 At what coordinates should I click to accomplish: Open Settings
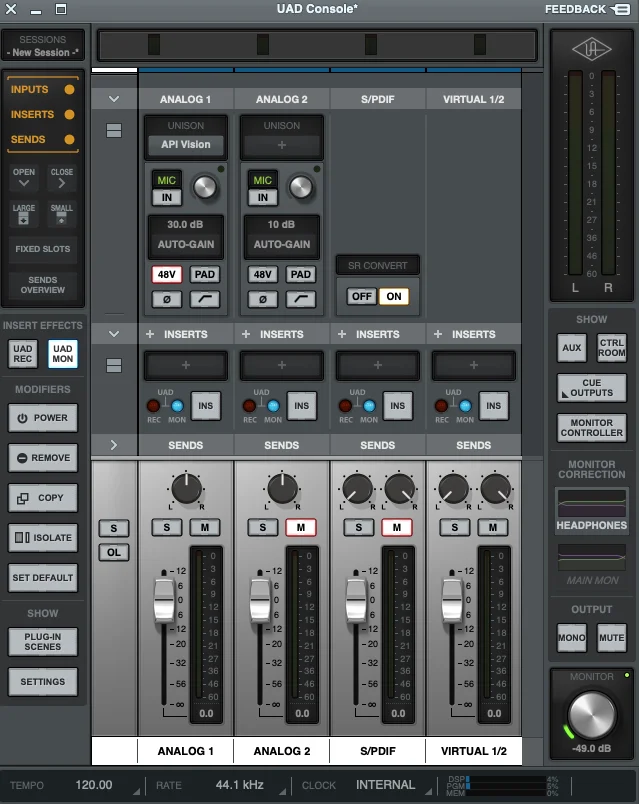43,681
